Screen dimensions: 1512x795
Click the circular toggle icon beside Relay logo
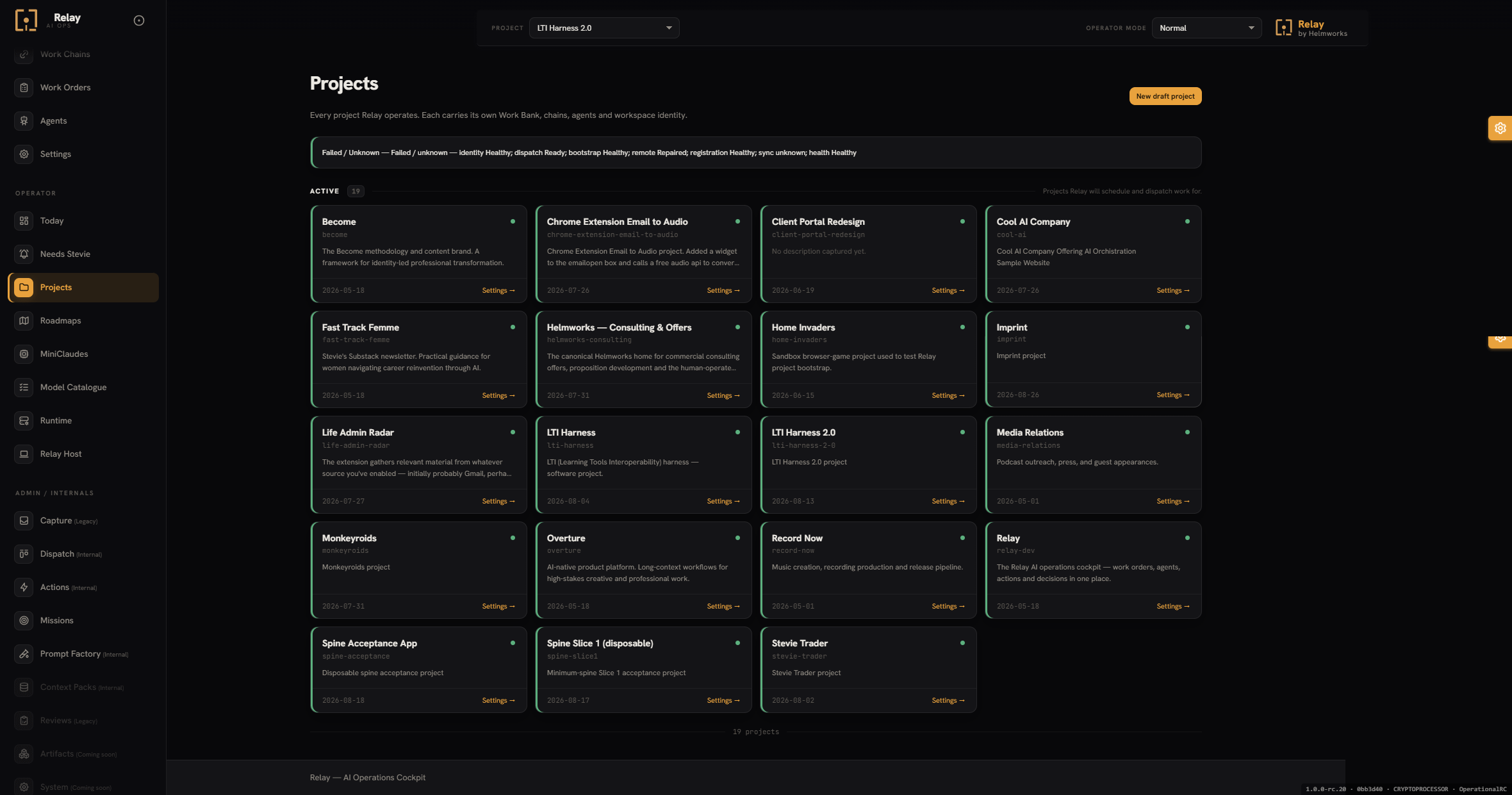click(139, 20)
